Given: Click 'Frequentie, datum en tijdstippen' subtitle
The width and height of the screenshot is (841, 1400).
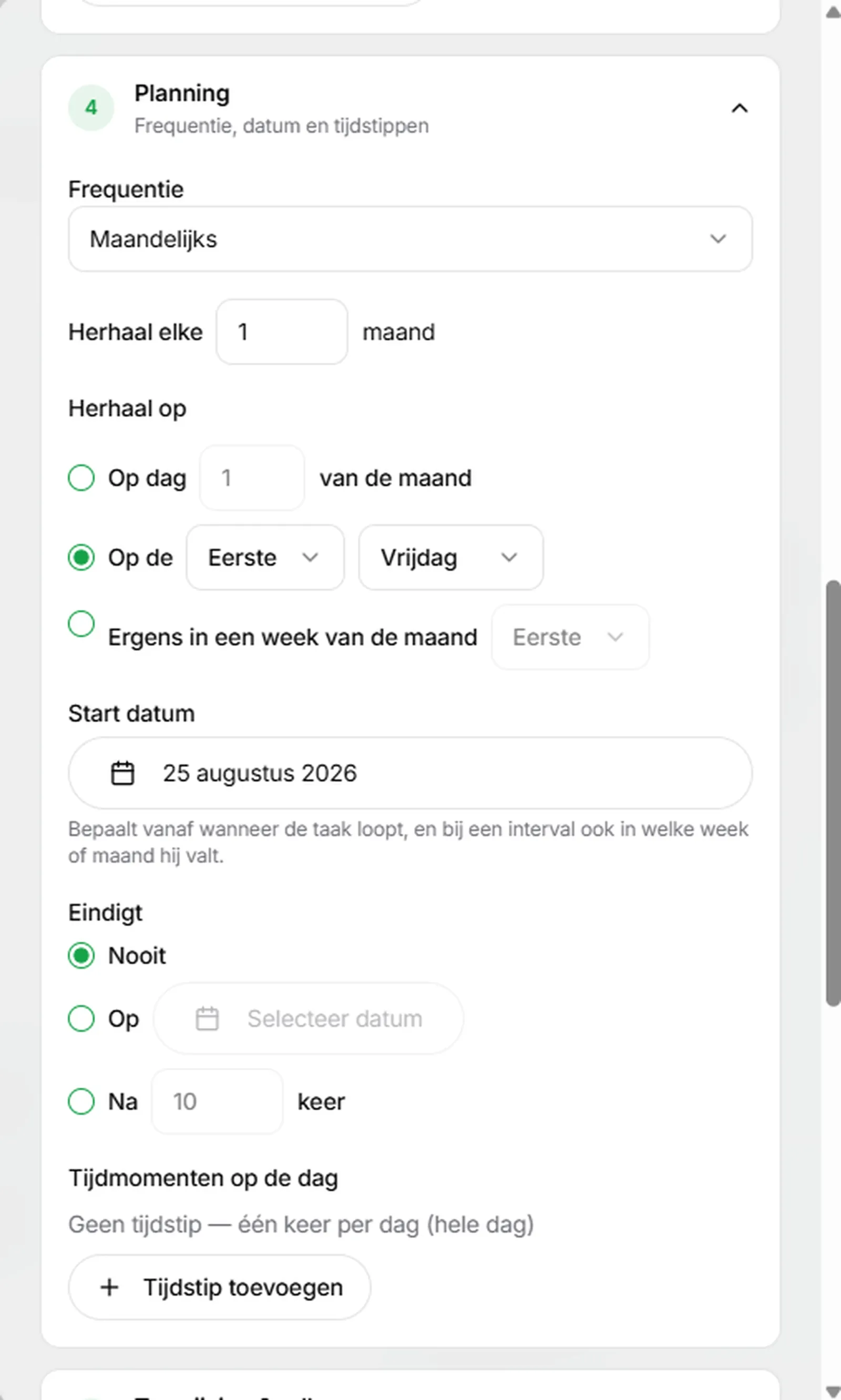Looking at the screenshot, I should point(281,125).
